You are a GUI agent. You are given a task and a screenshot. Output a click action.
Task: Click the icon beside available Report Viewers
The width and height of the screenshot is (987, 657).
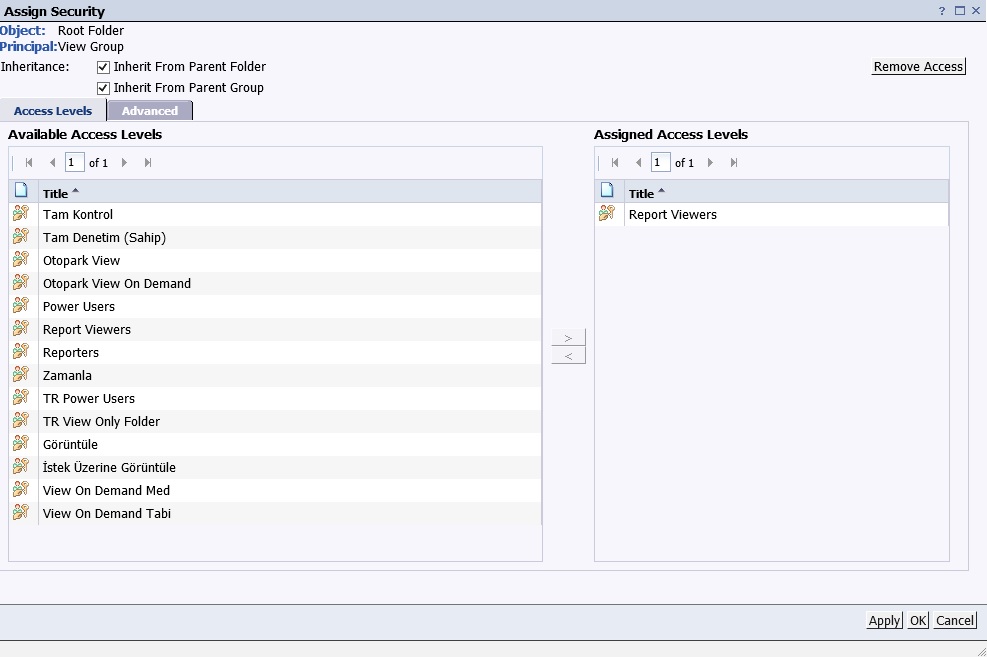(x=21, y=328)
